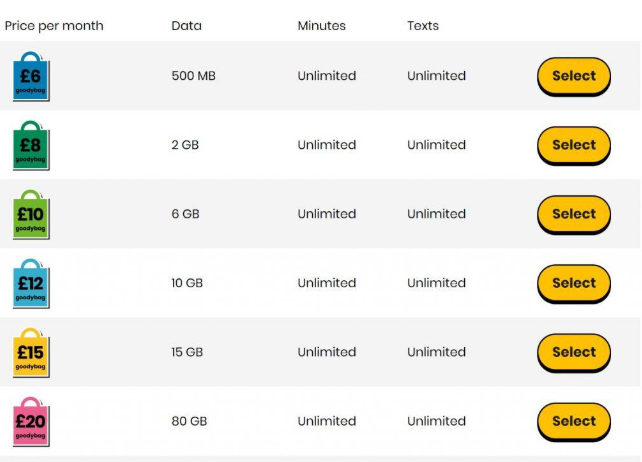
Task: Click the 500 MB data value
Action: (193, 76)
